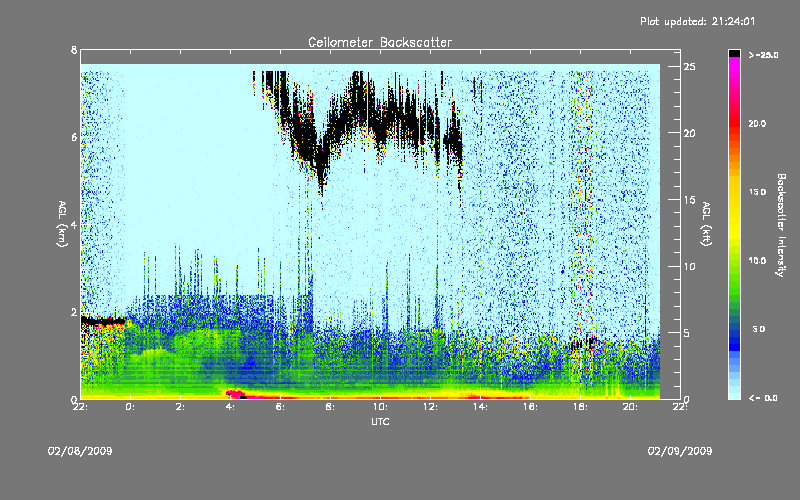Click the start date 02/08/2009

click(x=80, y=451)
